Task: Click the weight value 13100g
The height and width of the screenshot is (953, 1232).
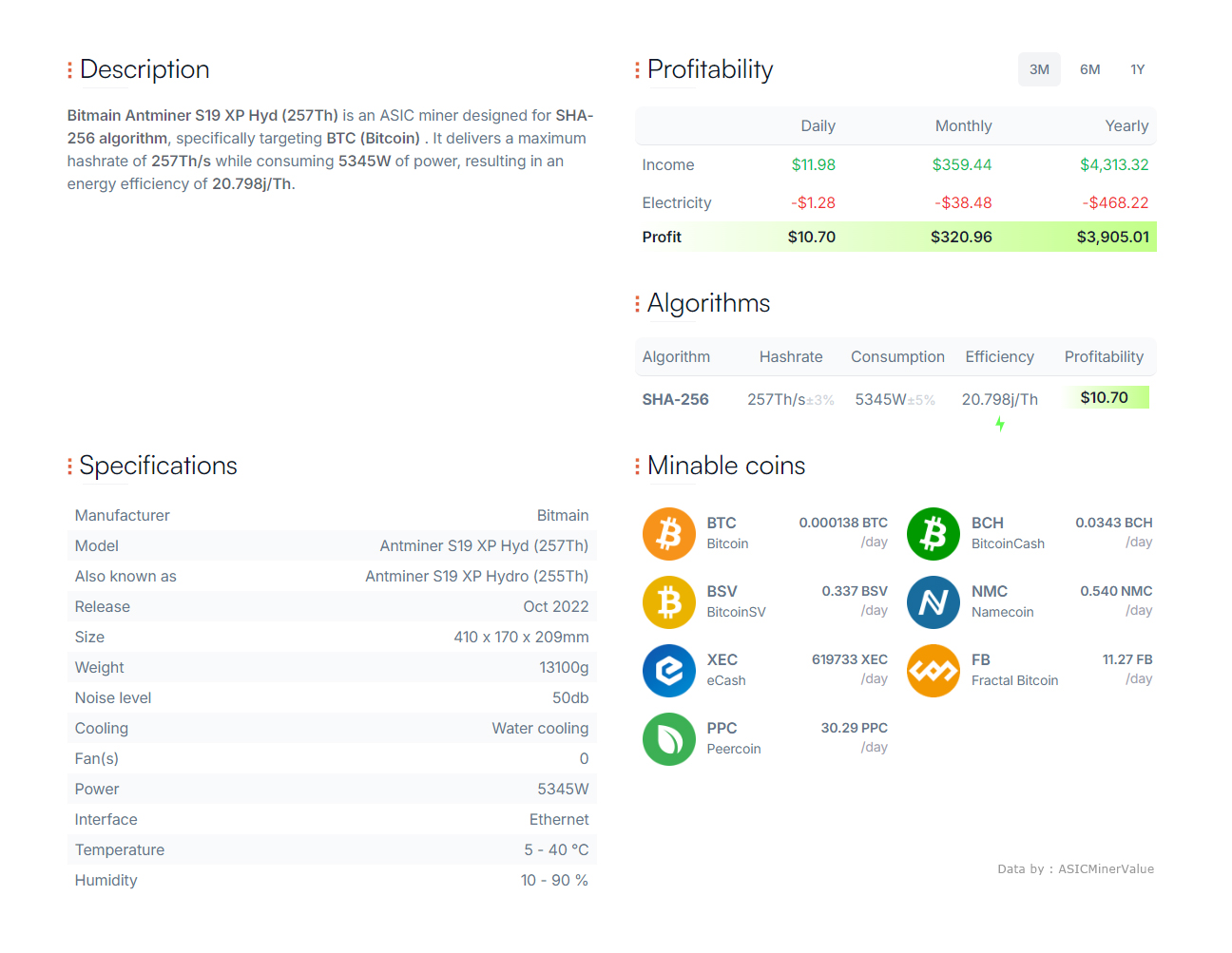Action: 564,667
